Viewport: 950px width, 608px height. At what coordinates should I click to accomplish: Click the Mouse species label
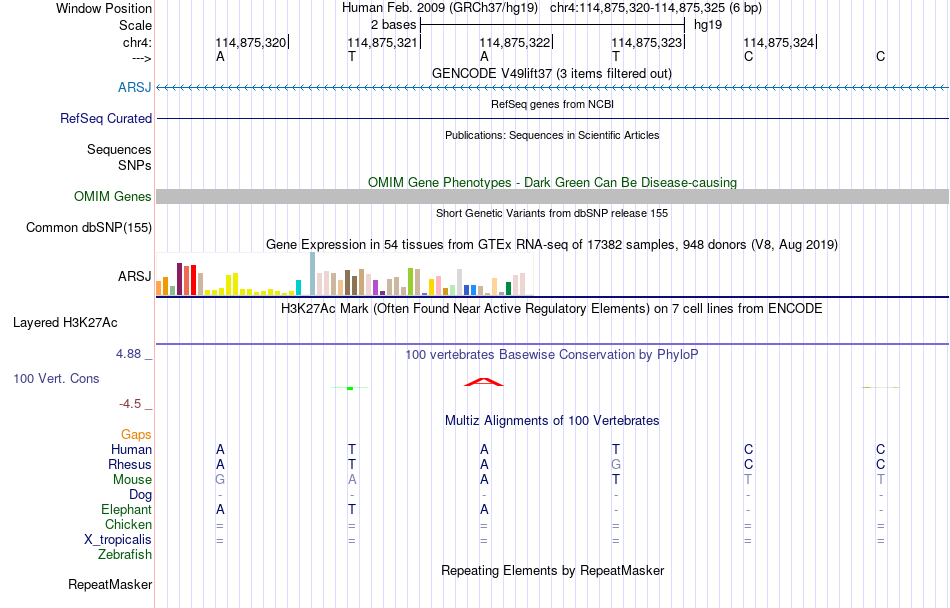coord(132,480)
